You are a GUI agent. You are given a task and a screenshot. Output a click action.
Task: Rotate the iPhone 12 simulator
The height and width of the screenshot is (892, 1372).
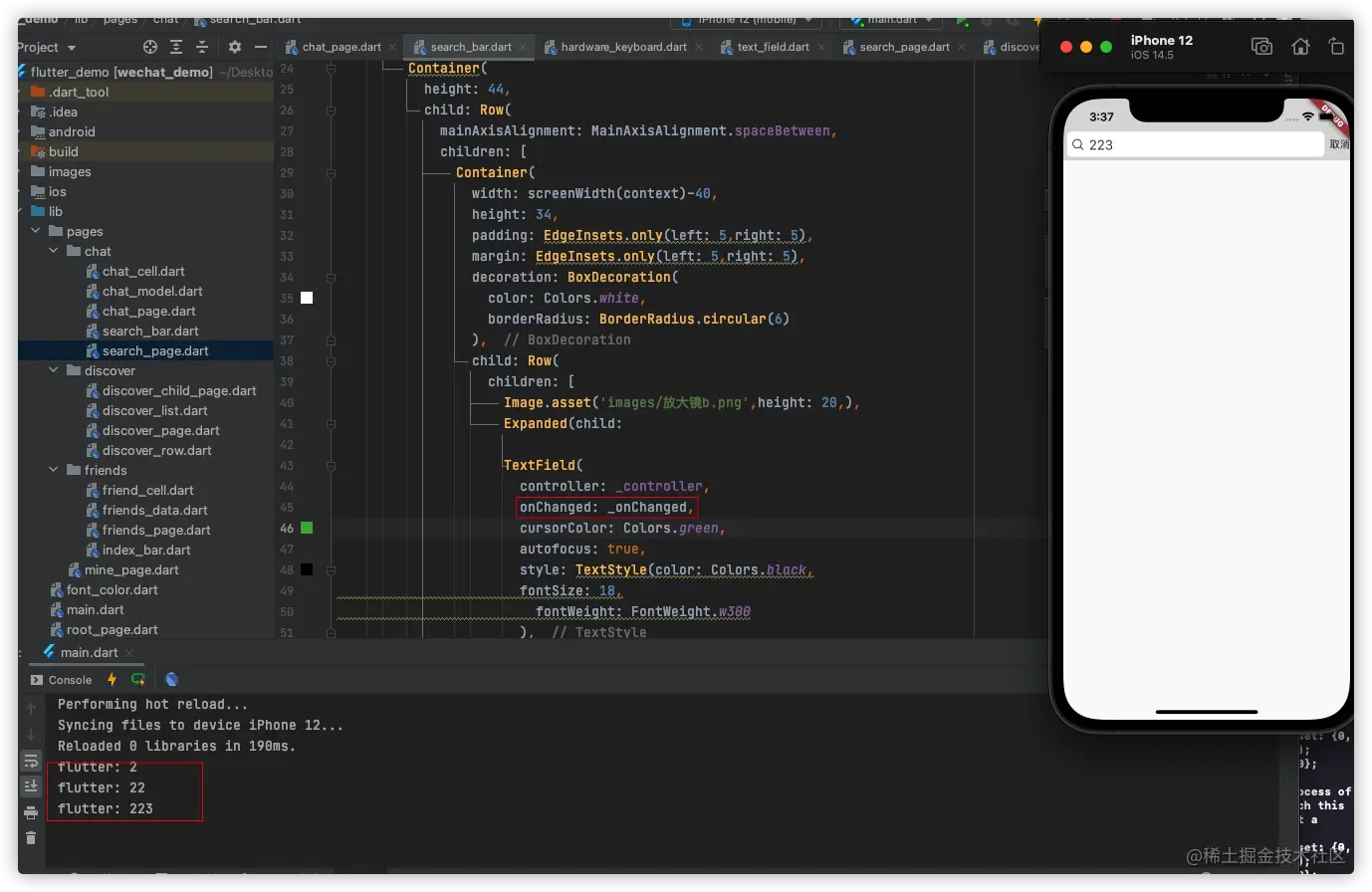click(x=1336, y=47)
